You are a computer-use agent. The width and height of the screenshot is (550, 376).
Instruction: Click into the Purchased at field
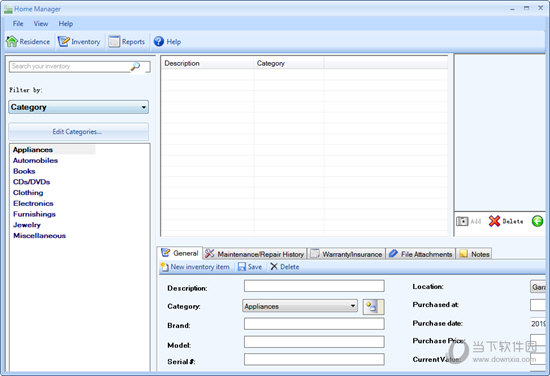(x=538, y=305)
